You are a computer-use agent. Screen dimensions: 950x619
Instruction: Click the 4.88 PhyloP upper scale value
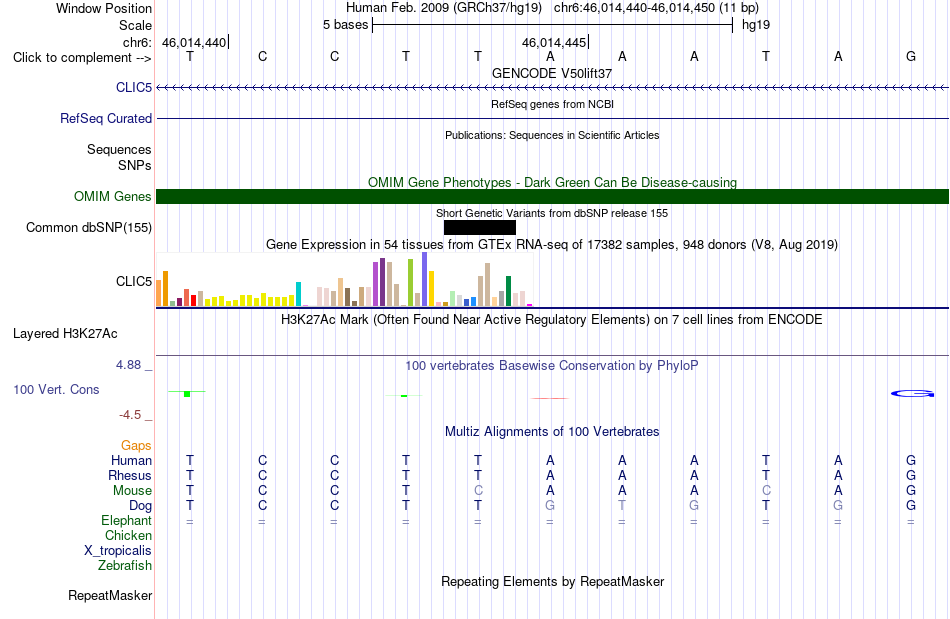pyautogui.click(x=128, y=365)
